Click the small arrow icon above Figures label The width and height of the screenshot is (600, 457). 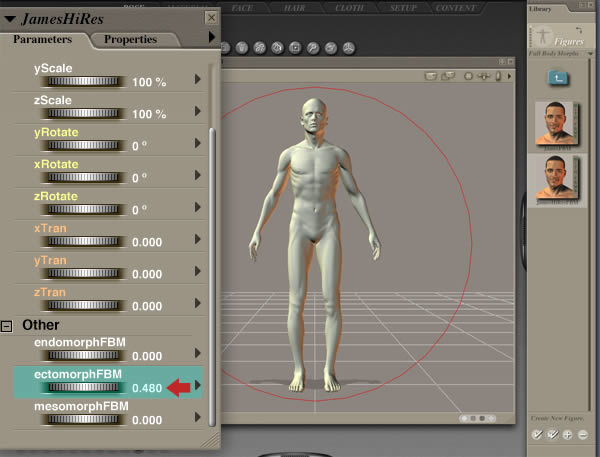tap(579, 30)
